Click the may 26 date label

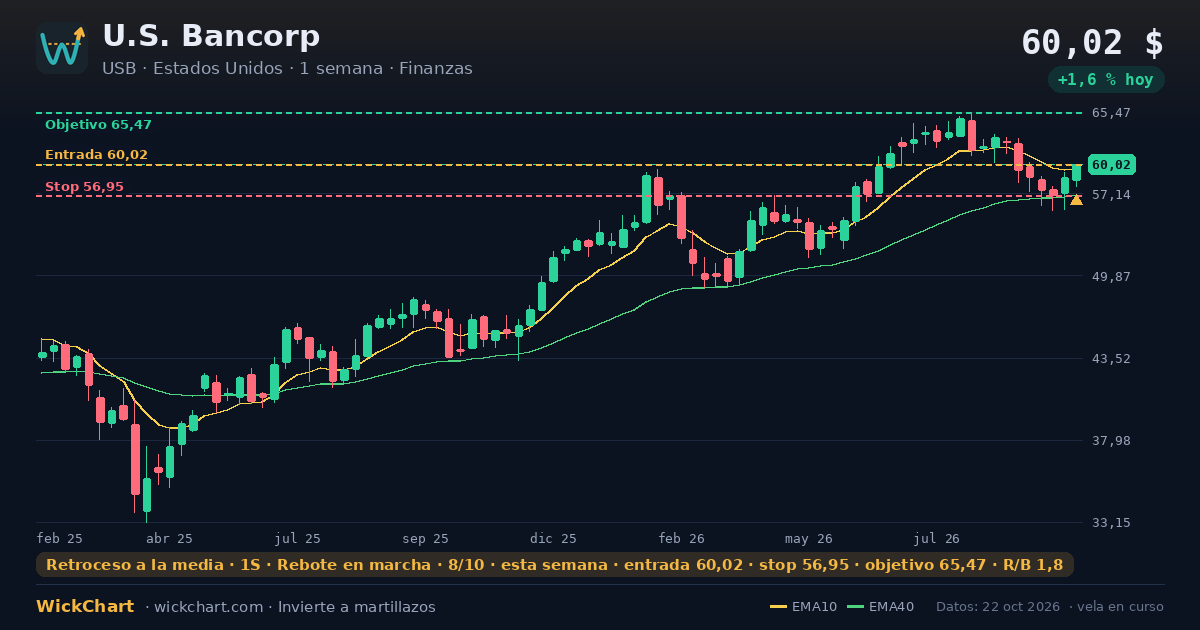[x=810, y=538]
